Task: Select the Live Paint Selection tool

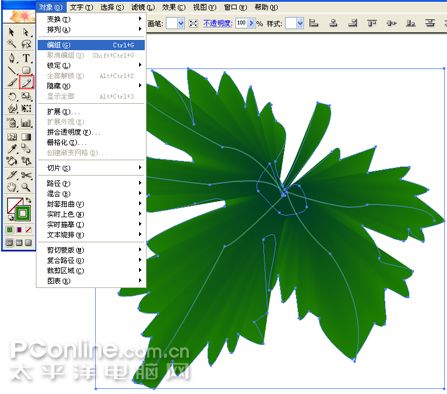Action: (x=26, y=161)
